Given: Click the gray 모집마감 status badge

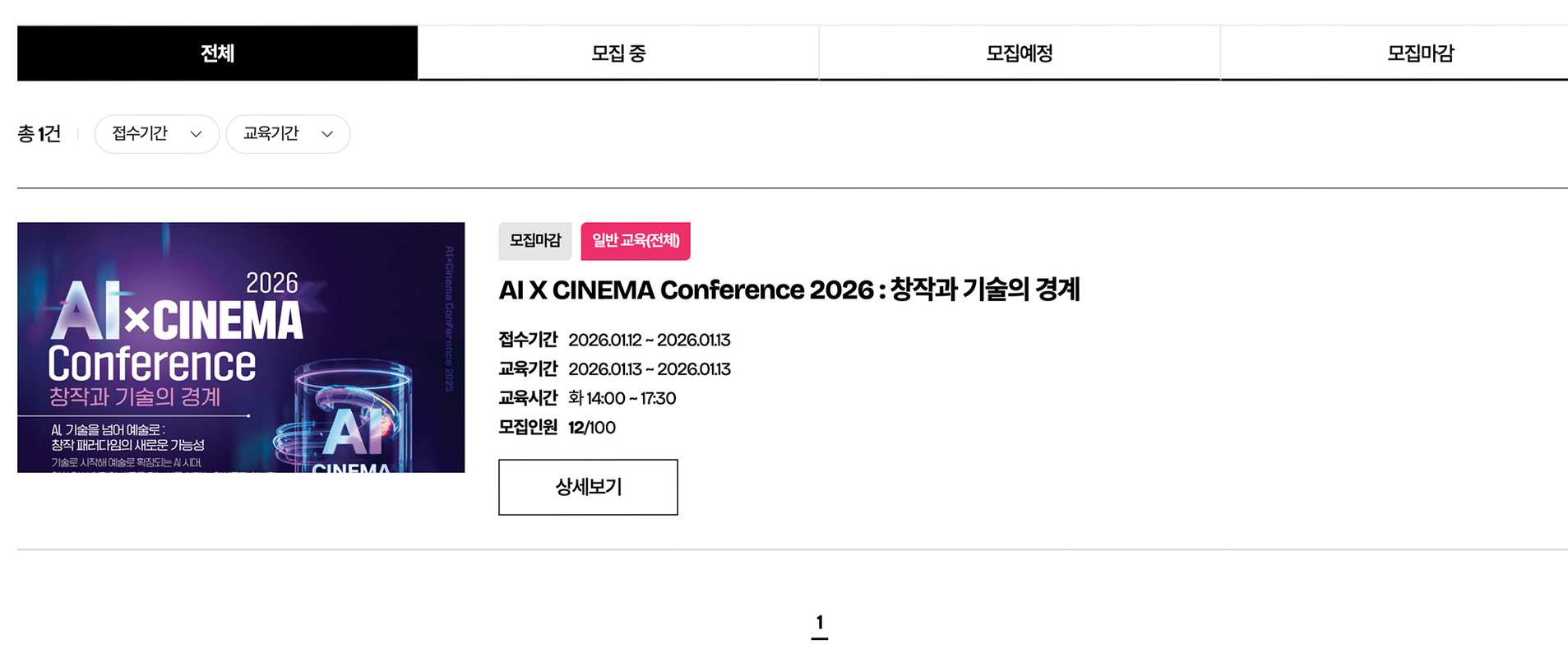Looking at the screenshot, I should 535,241.
